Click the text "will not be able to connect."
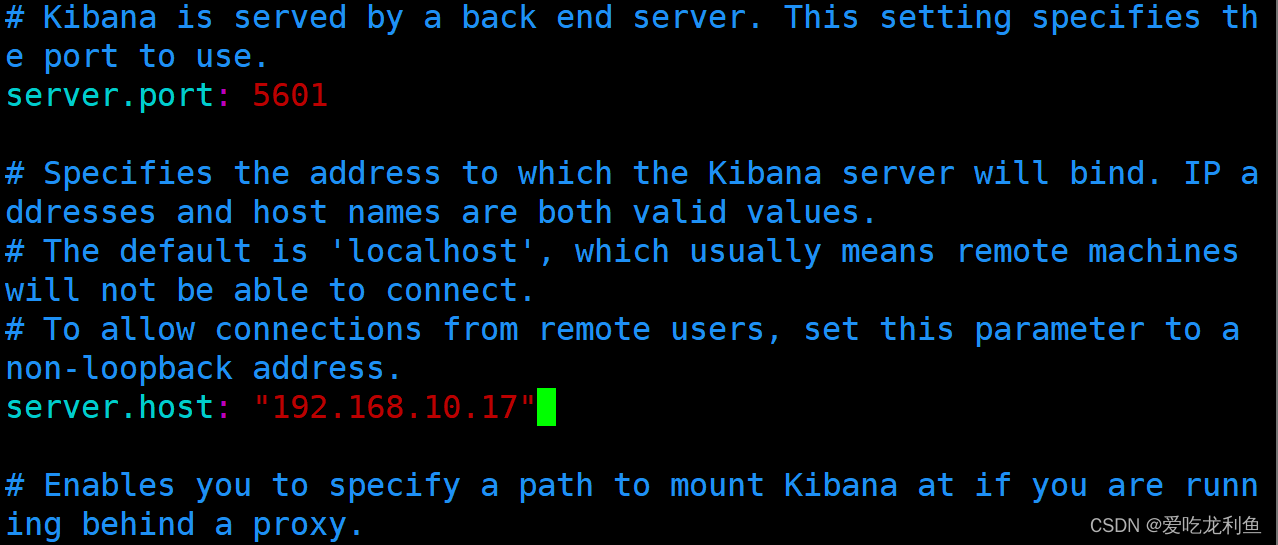The height and width of the screenshot is (545, 1278). [270, 290]
